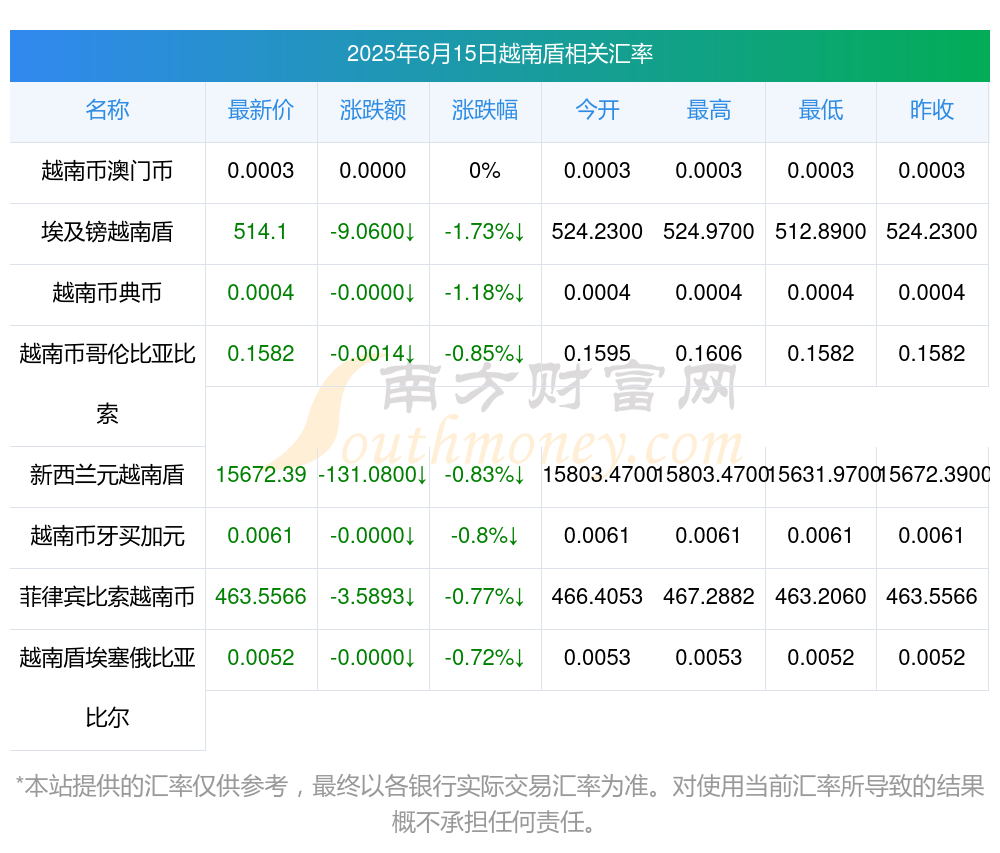Click the open value 0.1595
Image resolution: width=1000 pixels, height=853 pixels.
[597, 353]
